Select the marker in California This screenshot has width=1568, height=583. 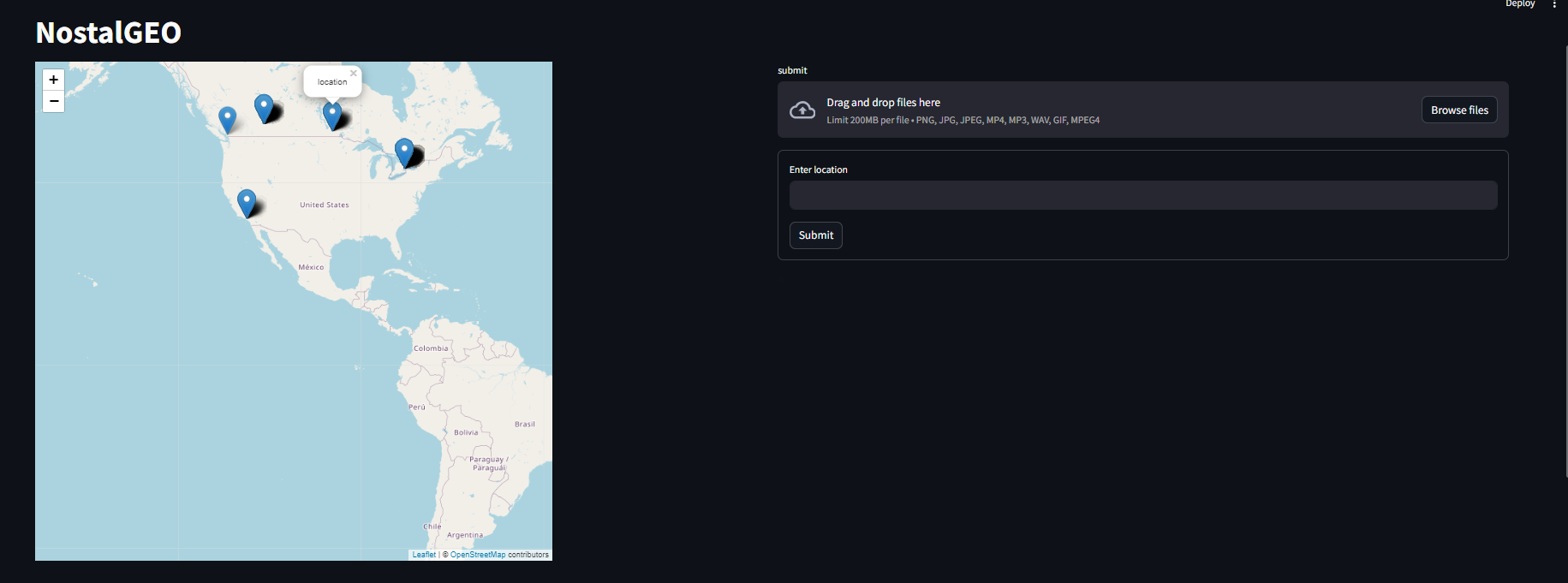point(247,203)
